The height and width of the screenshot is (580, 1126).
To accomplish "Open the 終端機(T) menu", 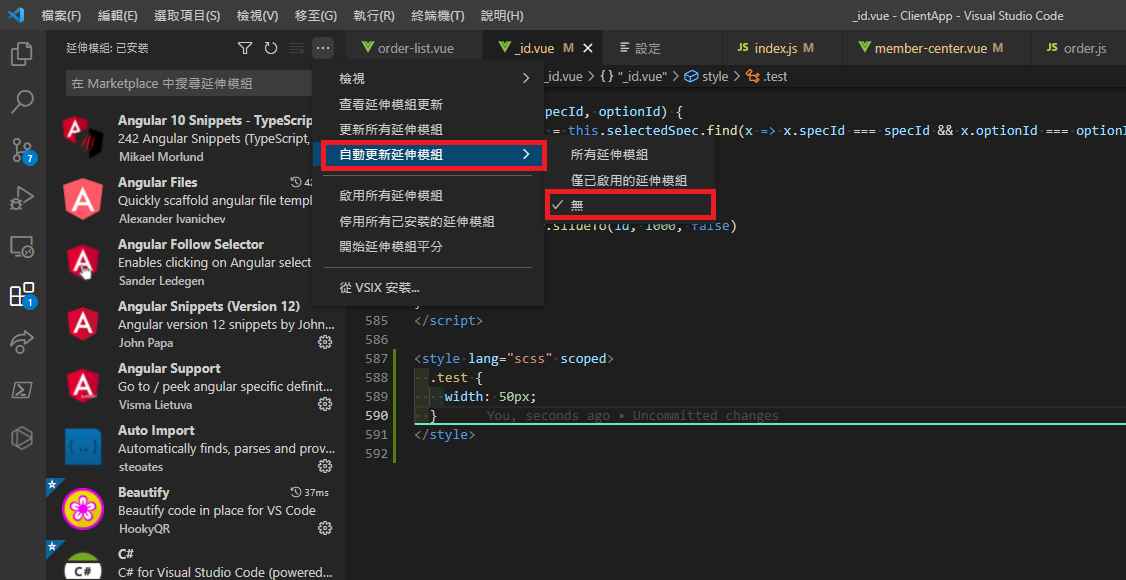I will pyautogui.click(x=438, y=16).
